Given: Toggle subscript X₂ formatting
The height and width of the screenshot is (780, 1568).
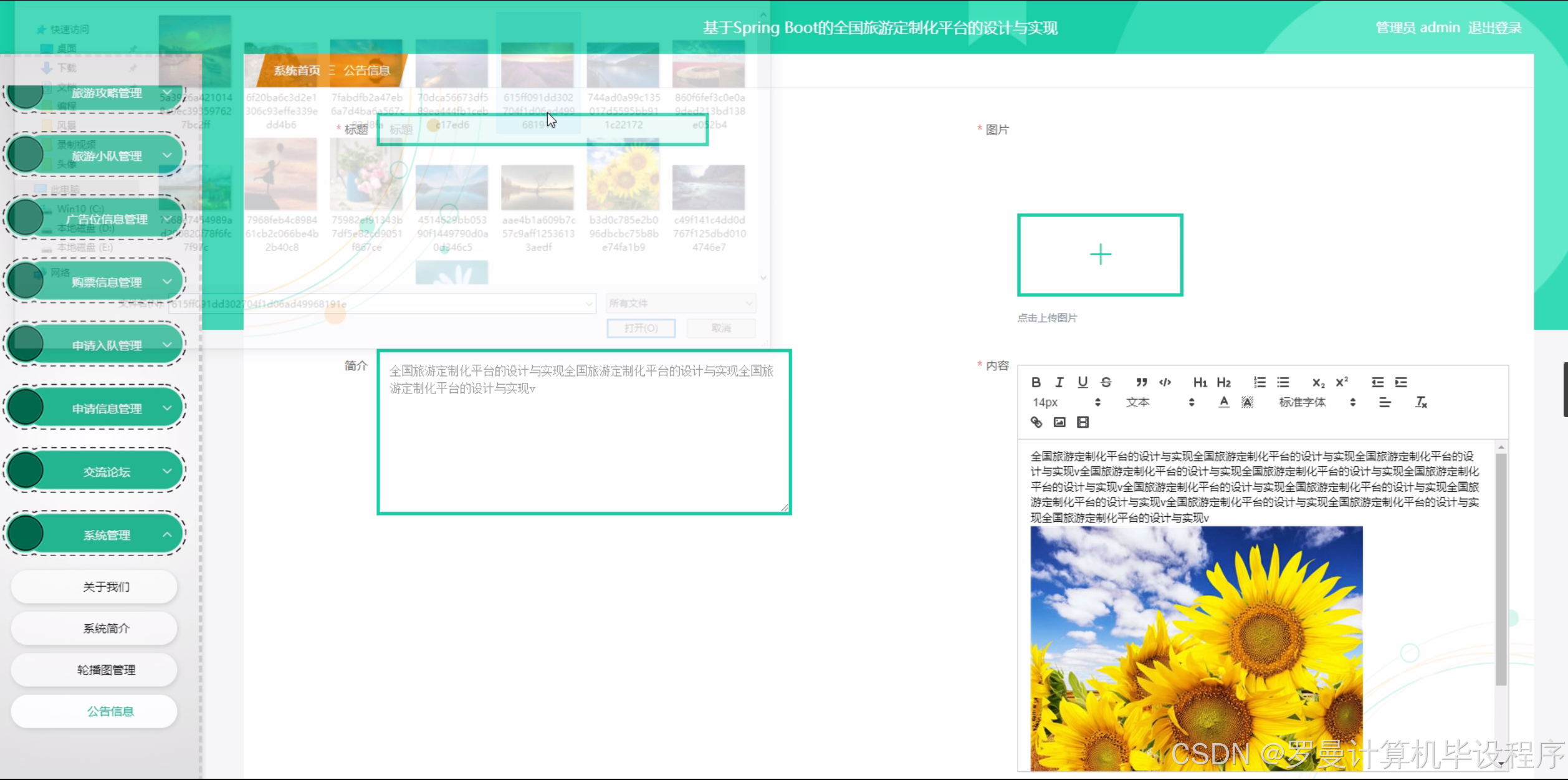Looking at the screenshot, I should [1318, 382].
